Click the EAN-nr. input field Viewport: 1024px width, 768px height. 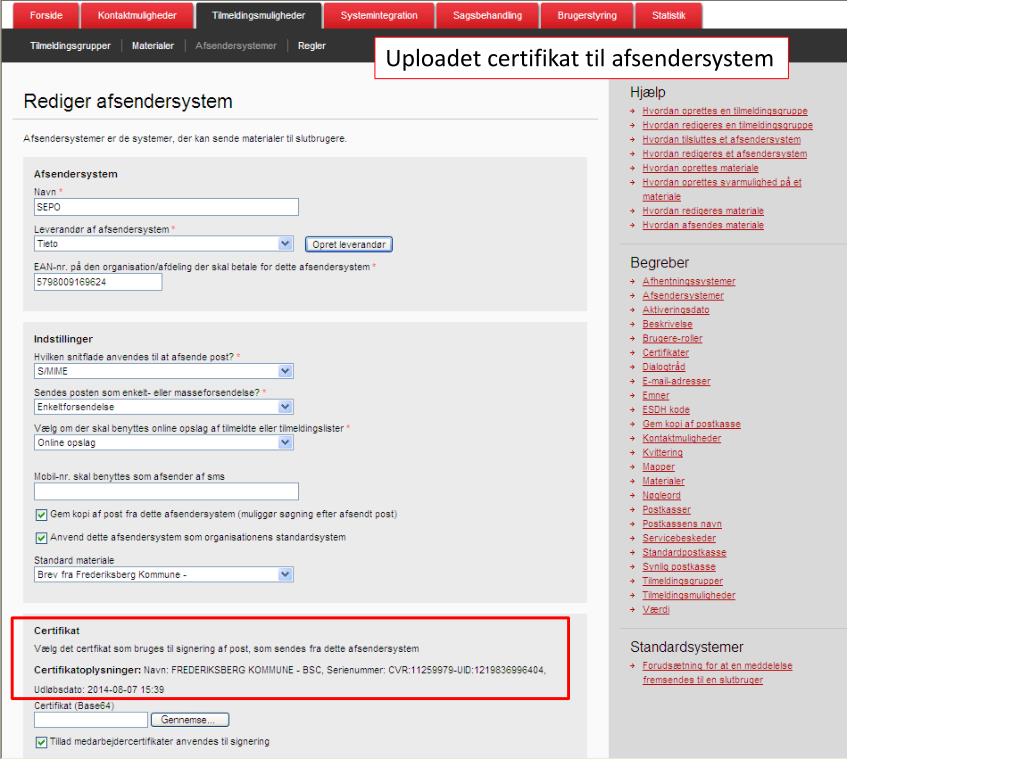tap(98, 282)
